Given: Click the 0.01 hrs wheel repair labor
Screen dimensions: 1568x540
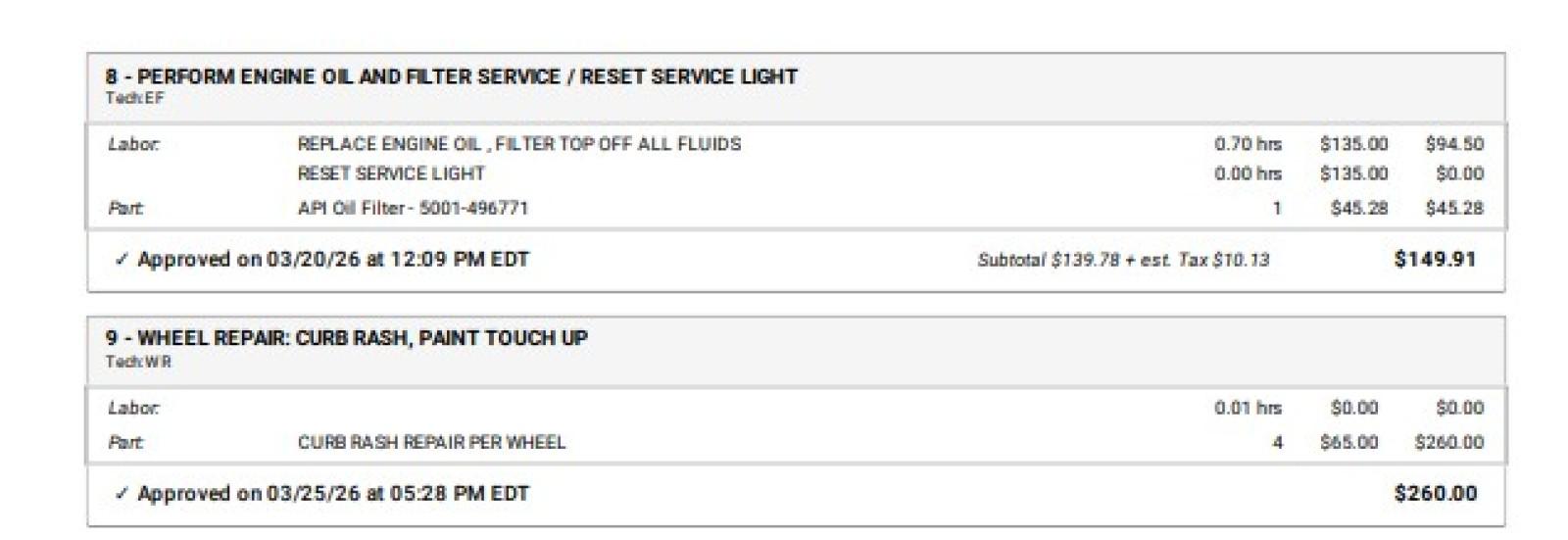Looking at the screenshot, I should (1248, 408).
